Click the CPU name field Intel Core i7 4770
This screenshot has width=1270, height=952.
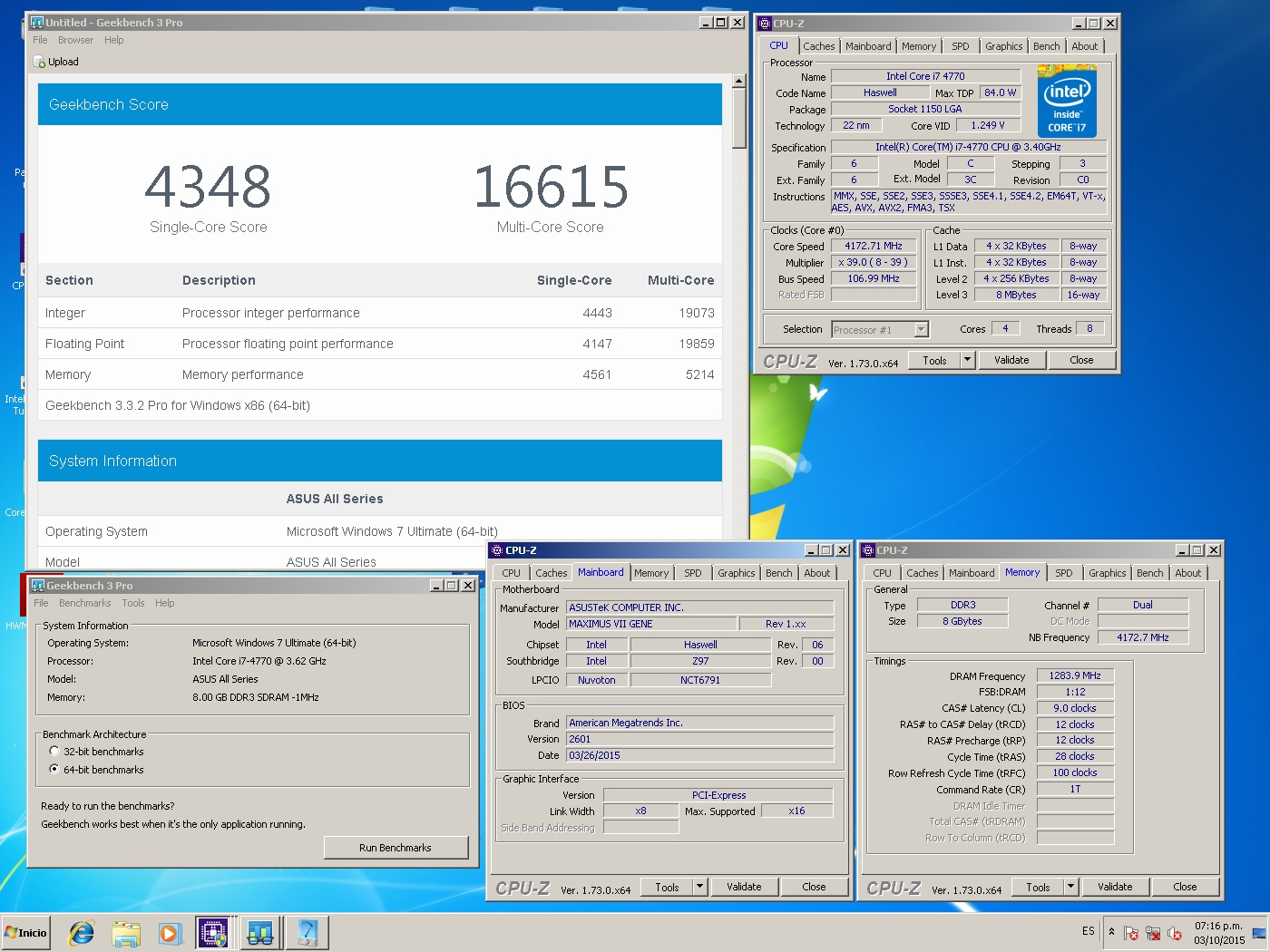(925, 76)
